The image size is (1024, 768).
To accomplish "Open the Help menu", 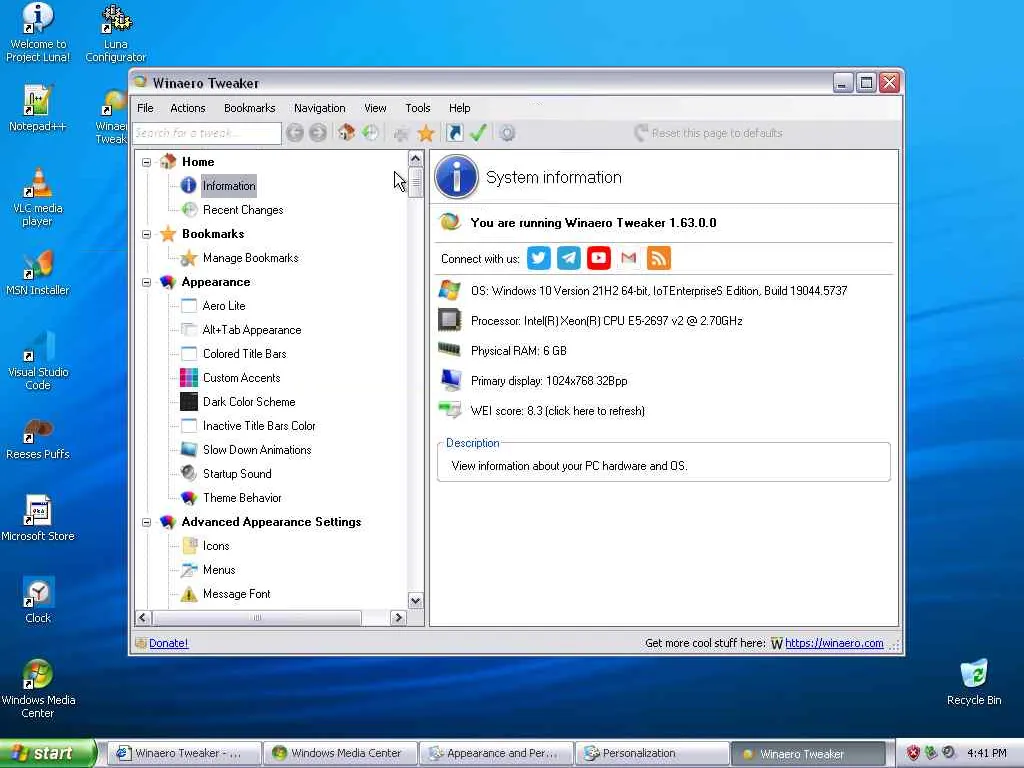I will (x=459, y=108).
